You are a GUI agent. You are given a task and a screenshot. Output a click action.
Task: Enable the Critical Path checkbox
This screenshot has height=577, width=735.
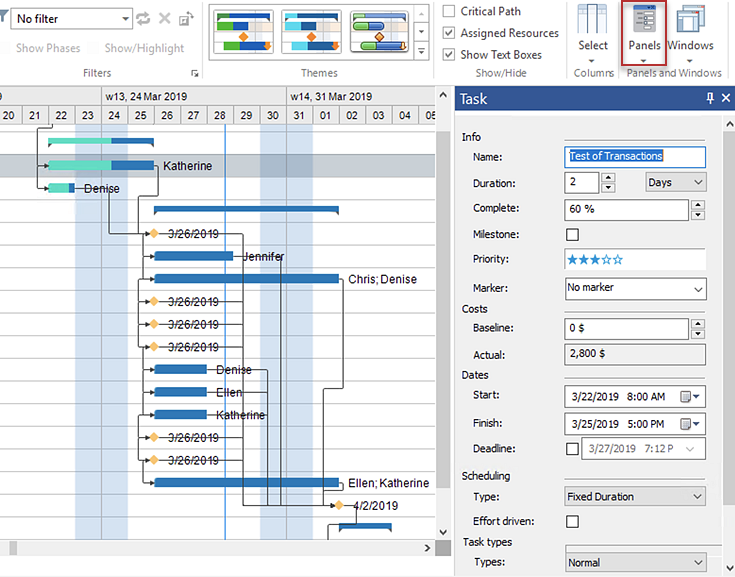(x=449, y=11)
